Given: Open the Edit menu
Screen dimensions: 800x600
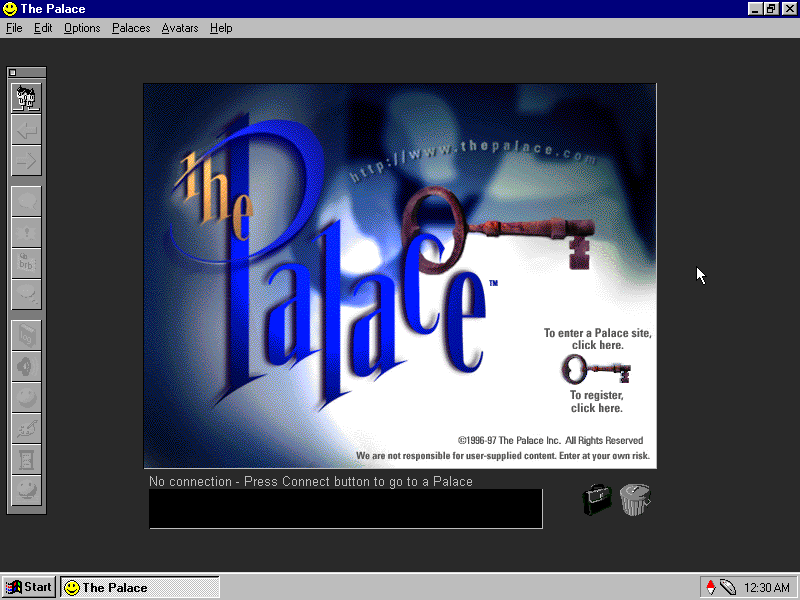Looking at the screenshot, I should click(43, 28).
